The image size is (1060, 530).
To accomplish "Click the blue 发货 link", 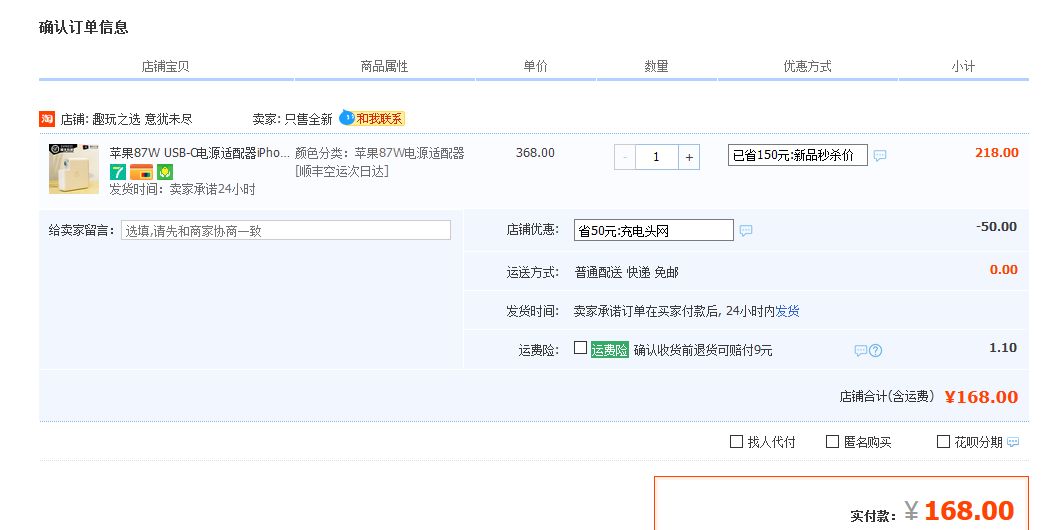I will (x=787, y=311).
